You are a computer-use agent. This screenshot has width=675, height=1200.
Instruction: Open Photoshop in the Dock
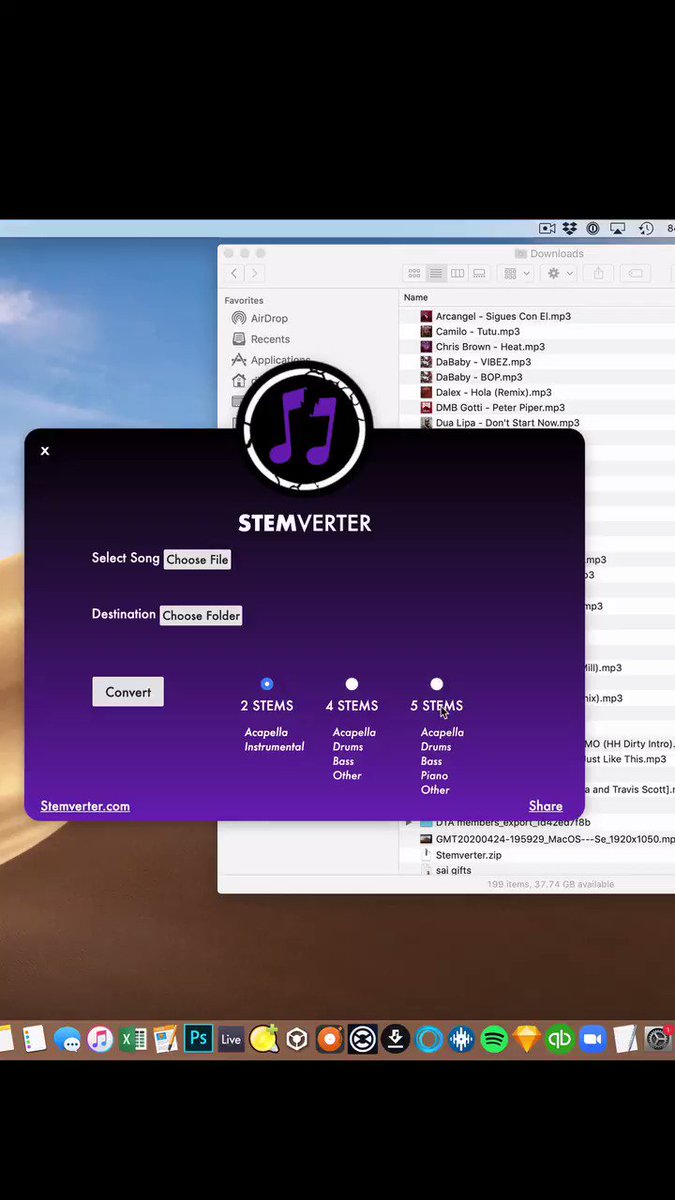point(198,1039)
